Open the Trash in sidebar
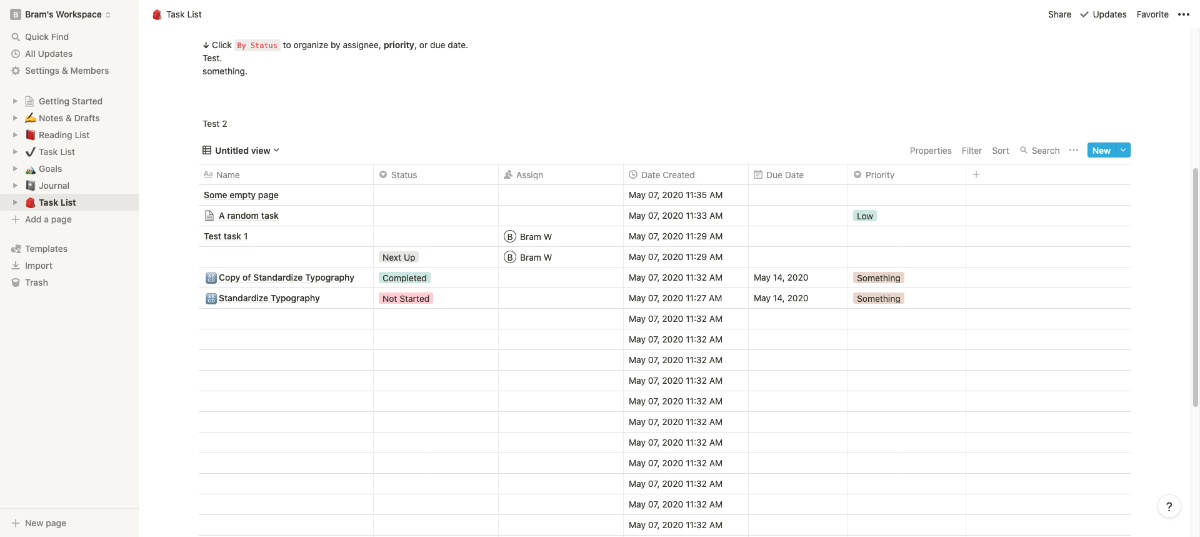Screen dimensions: 1200x537 (36, 283)
